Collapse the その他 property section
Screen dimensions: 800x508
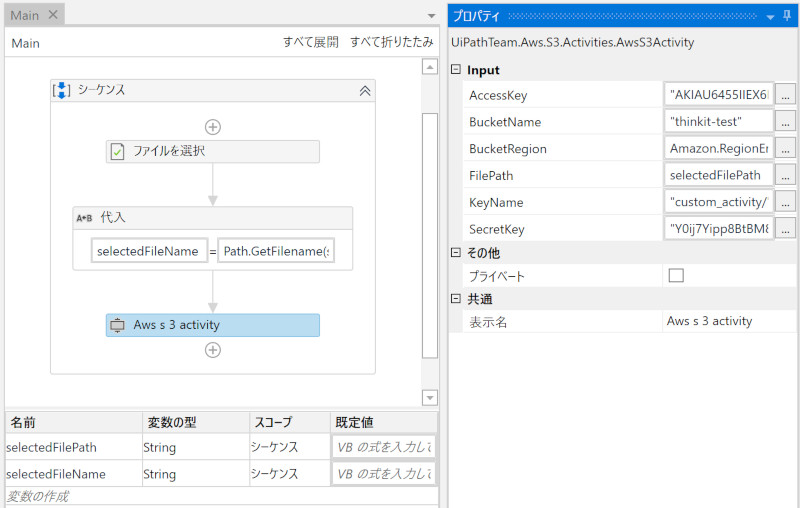click(x=457, y=253)
